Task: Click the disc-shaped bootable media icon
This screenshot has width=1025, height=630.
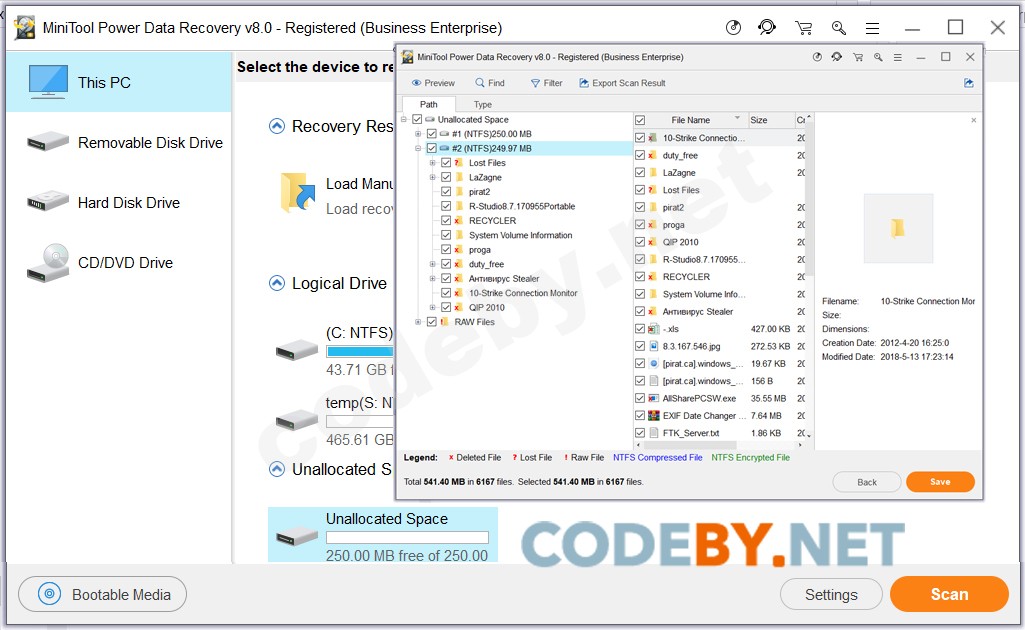Action: (734, 27)
